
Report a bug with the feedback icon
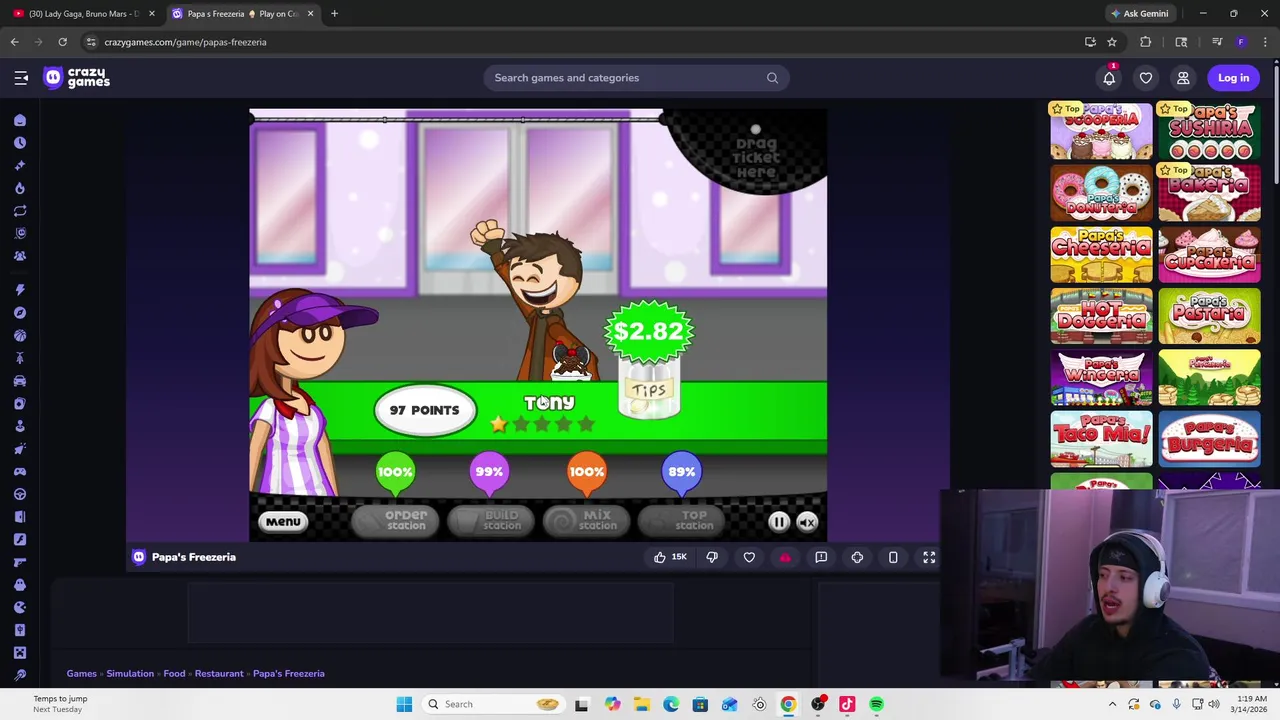click(x=821, y=557)
